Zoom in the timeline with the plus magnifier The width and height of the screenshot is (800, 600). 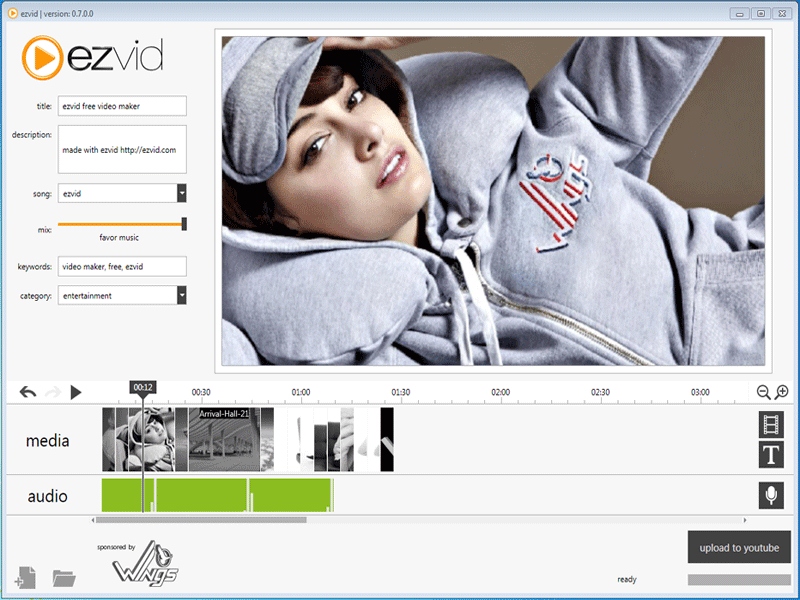782,393
